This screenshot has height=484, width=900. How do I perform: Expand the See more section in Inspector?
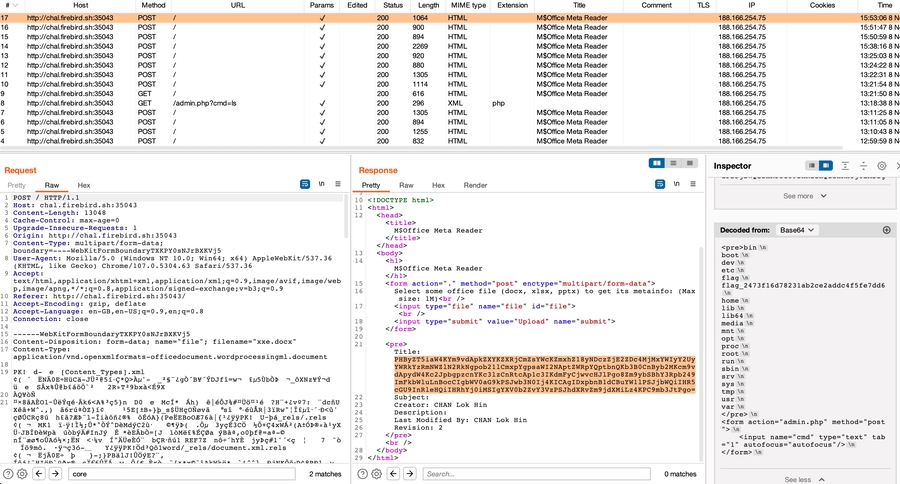tap(805, 196)
